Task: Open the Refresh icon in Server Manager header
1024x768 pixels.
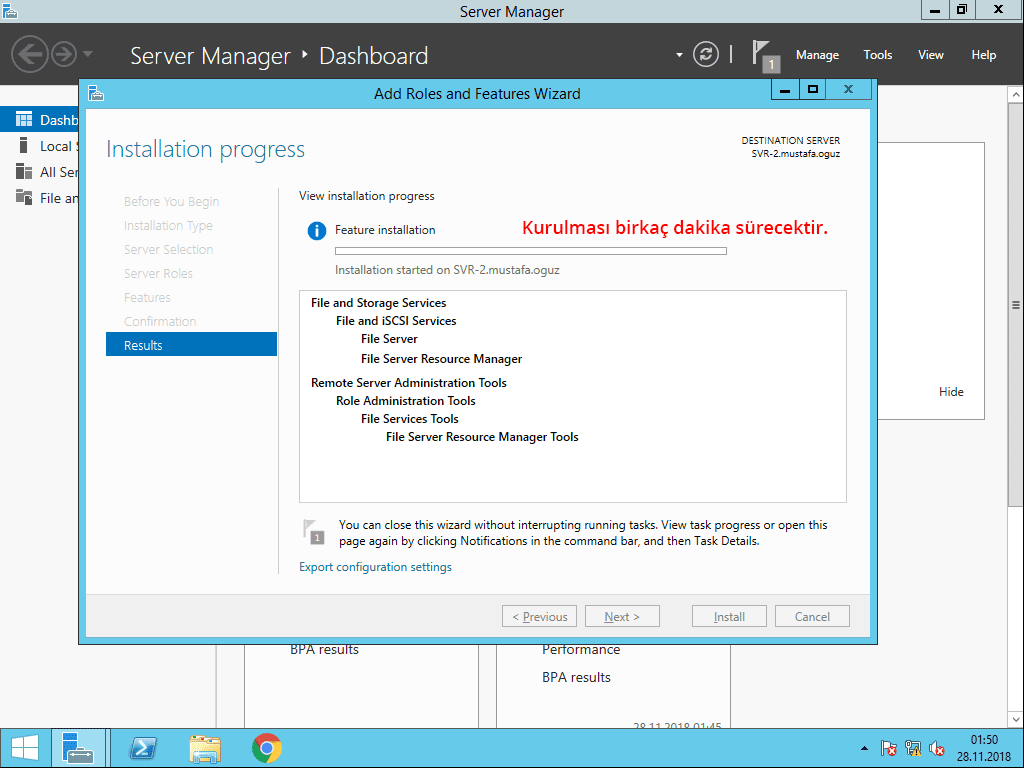Action: tap(705, 55)
